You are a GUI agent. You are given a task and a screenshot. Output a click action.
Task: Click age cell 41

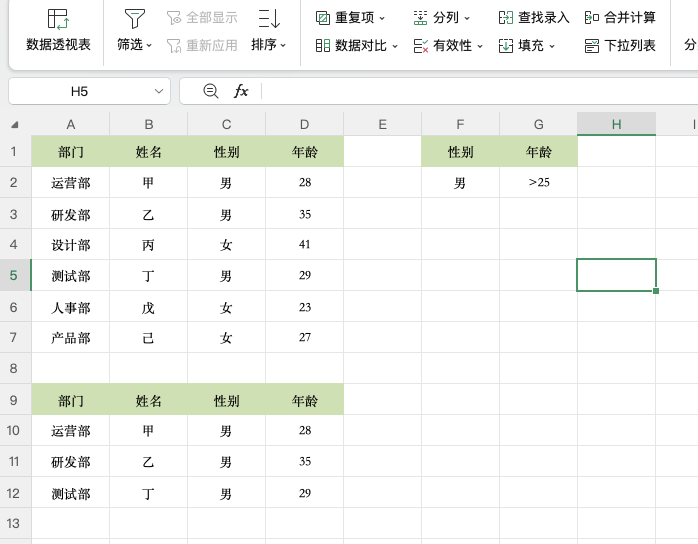(x=304, y=244)
